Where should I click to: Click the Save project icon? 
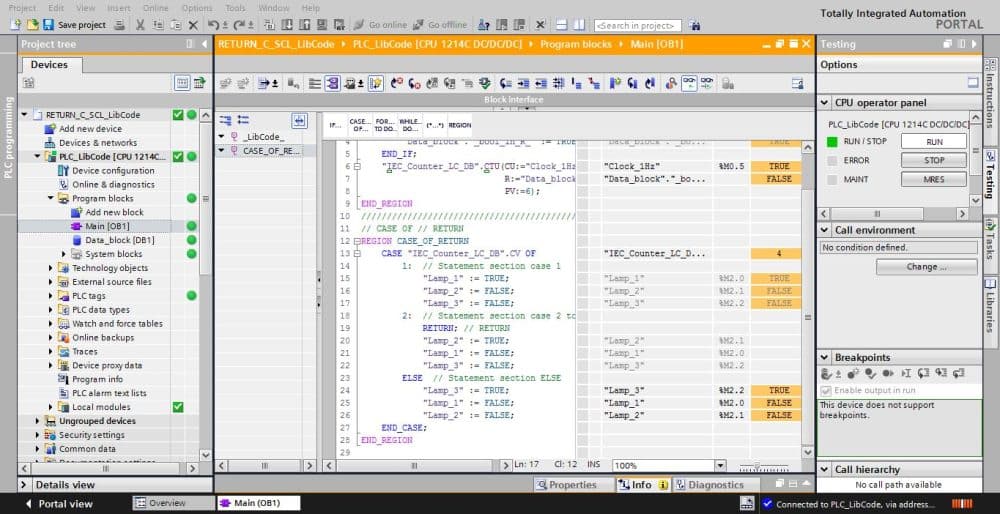tap(48, 25)
